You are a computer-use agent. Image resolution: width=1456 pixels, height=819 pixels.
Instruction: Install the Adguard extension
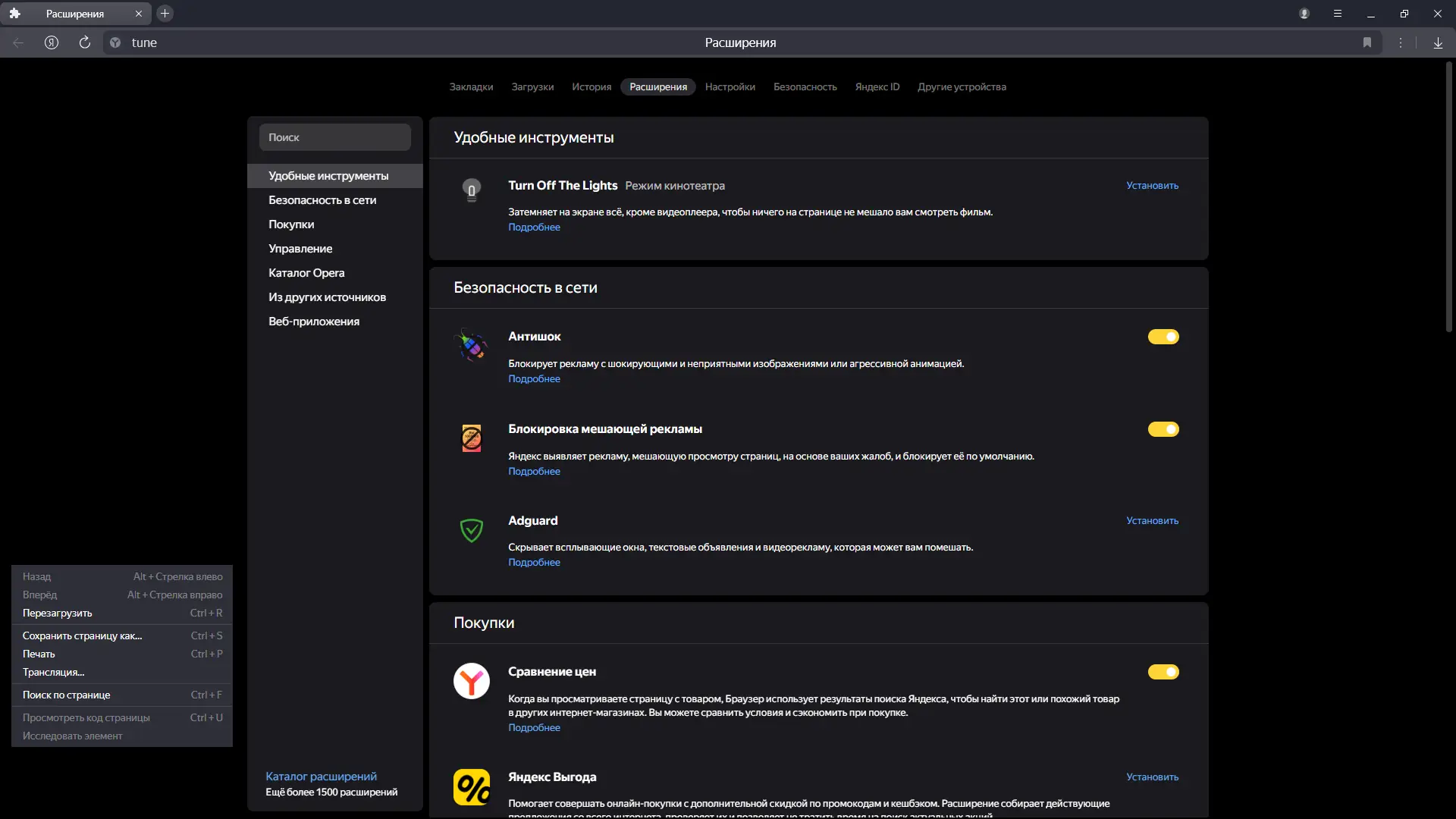[x=1152, y=520]
